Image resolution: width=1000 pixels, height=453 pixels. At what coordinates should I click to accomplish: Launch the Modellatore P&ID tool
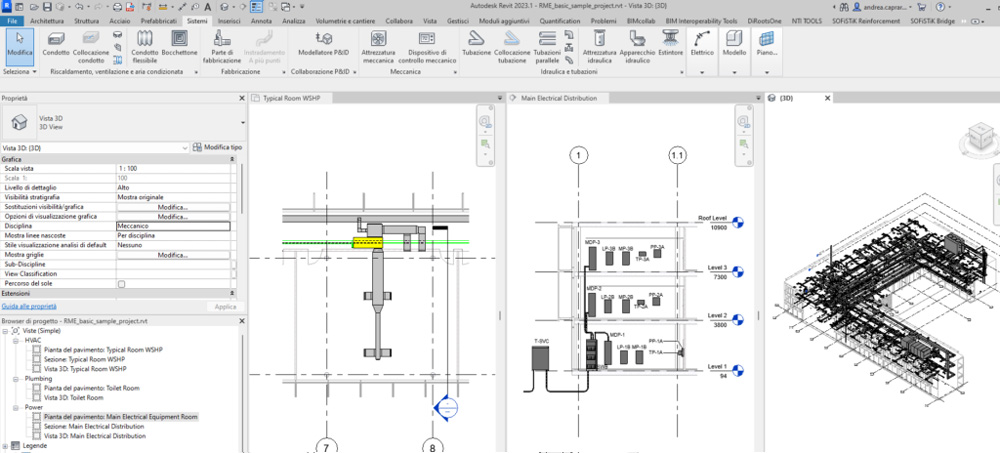[x=323, y=43]
